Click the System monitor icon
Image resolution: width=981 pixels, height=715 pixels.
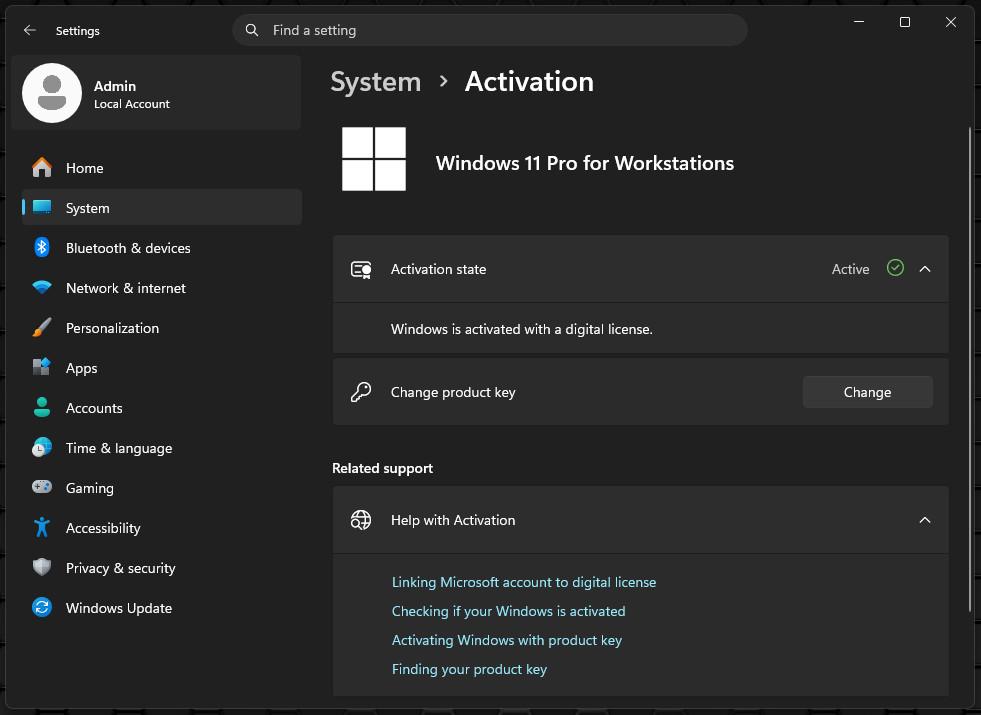tap(42, 207)
